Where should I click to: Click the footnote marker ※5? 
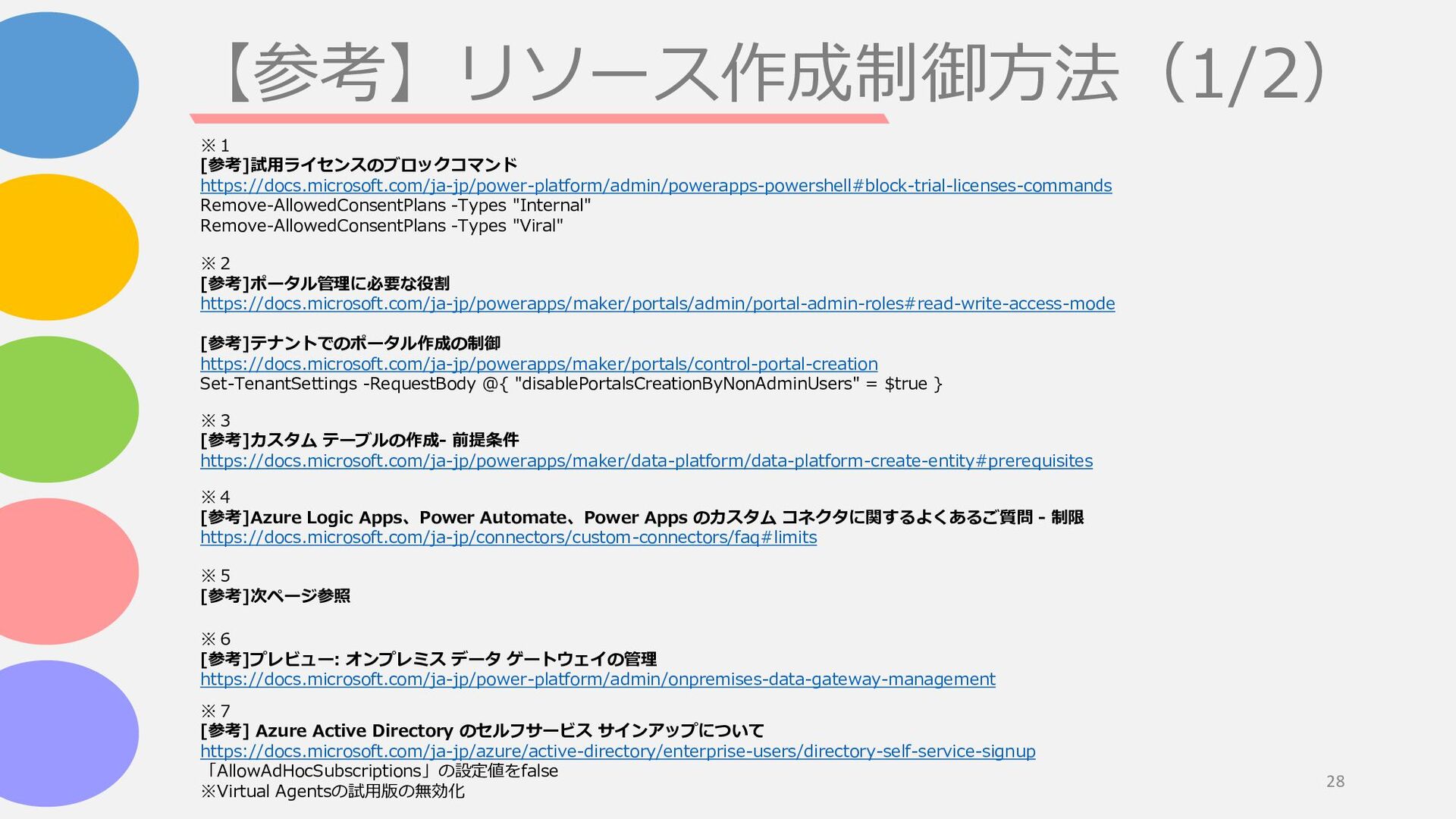(215, 576)
